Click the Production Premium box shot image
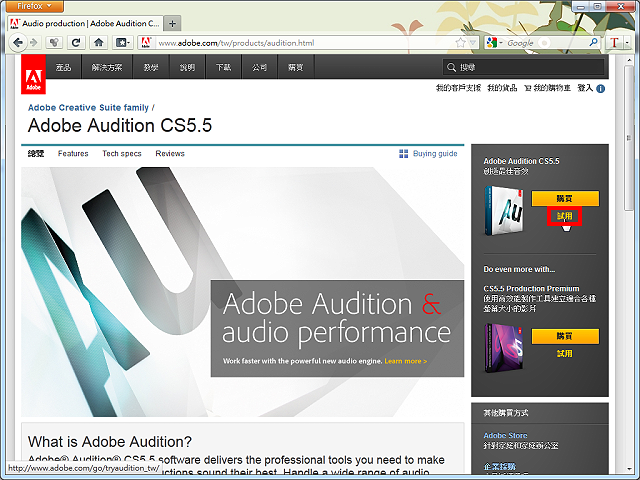The width and height of the screenshot is (640, 480). [x=504, y=348]
